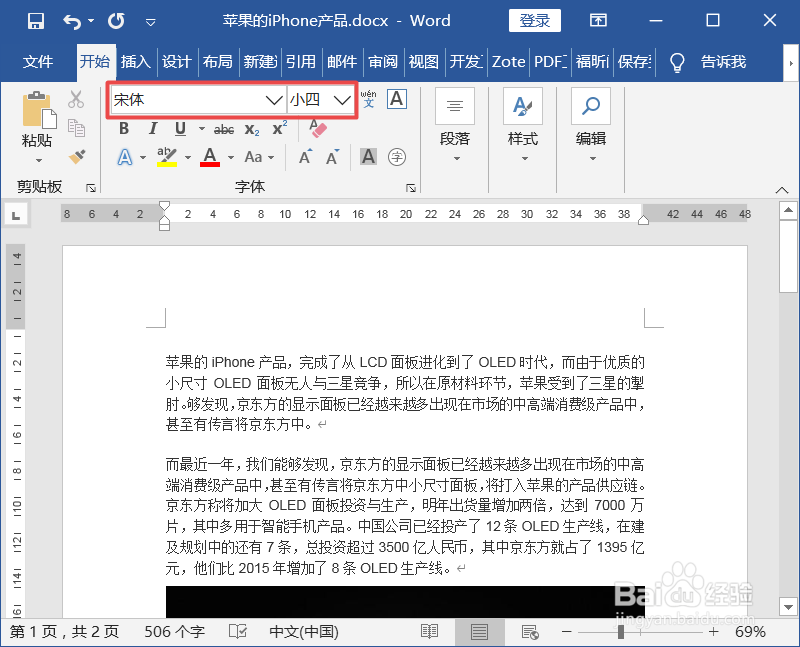Image resolution: width=800 pixels, height=647 pixels.
Task: Click the character border A icon
Action: (397, 98)
